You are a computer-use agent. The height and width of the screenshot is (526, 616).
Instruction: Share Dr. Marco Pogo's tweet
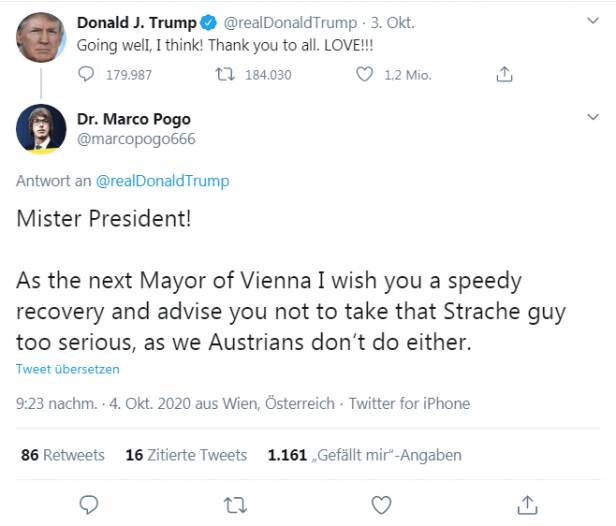pyautogui.click(x=527, y=502)
